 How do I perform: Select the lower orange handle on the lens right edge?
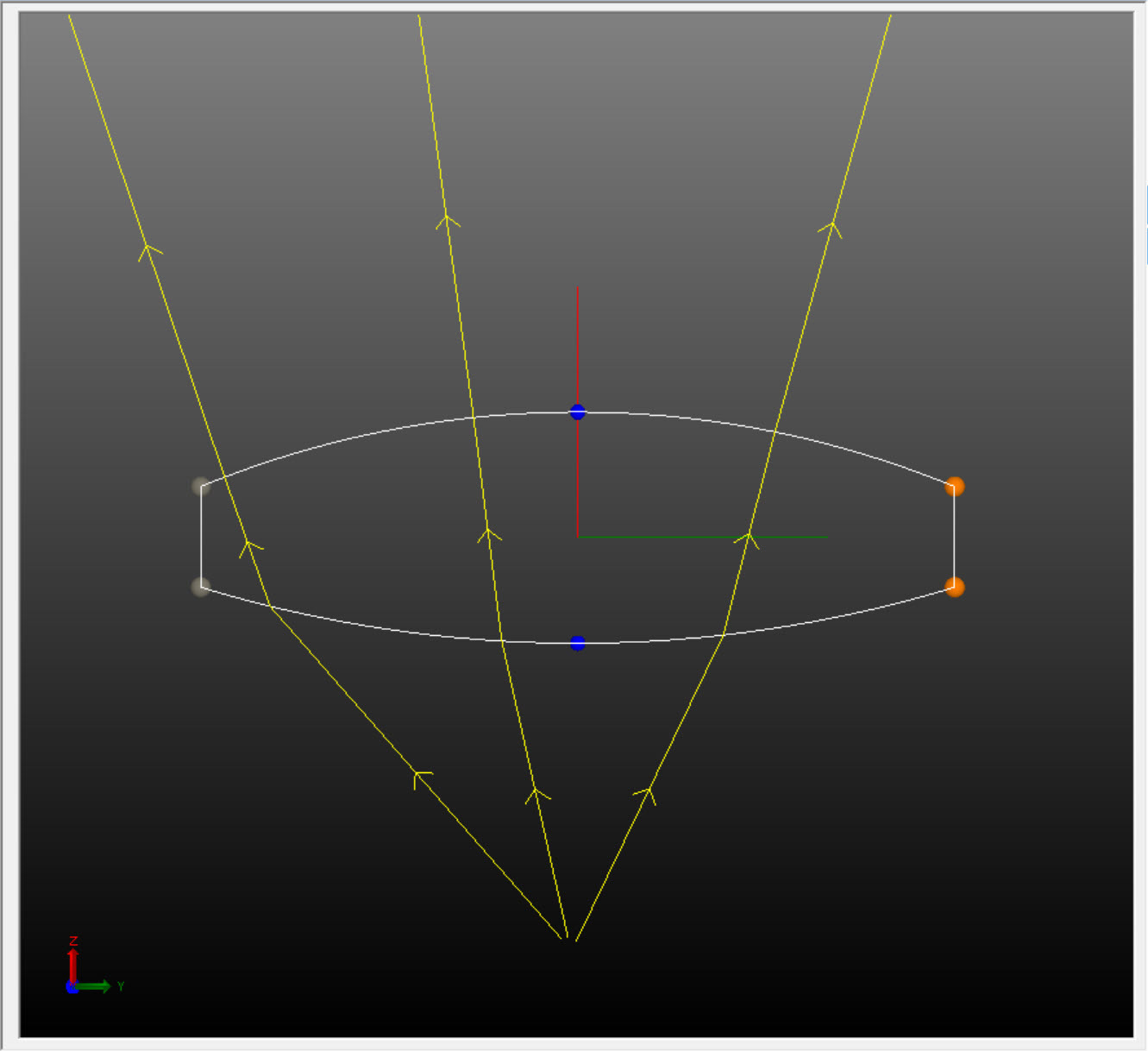(x=955, y=588)
